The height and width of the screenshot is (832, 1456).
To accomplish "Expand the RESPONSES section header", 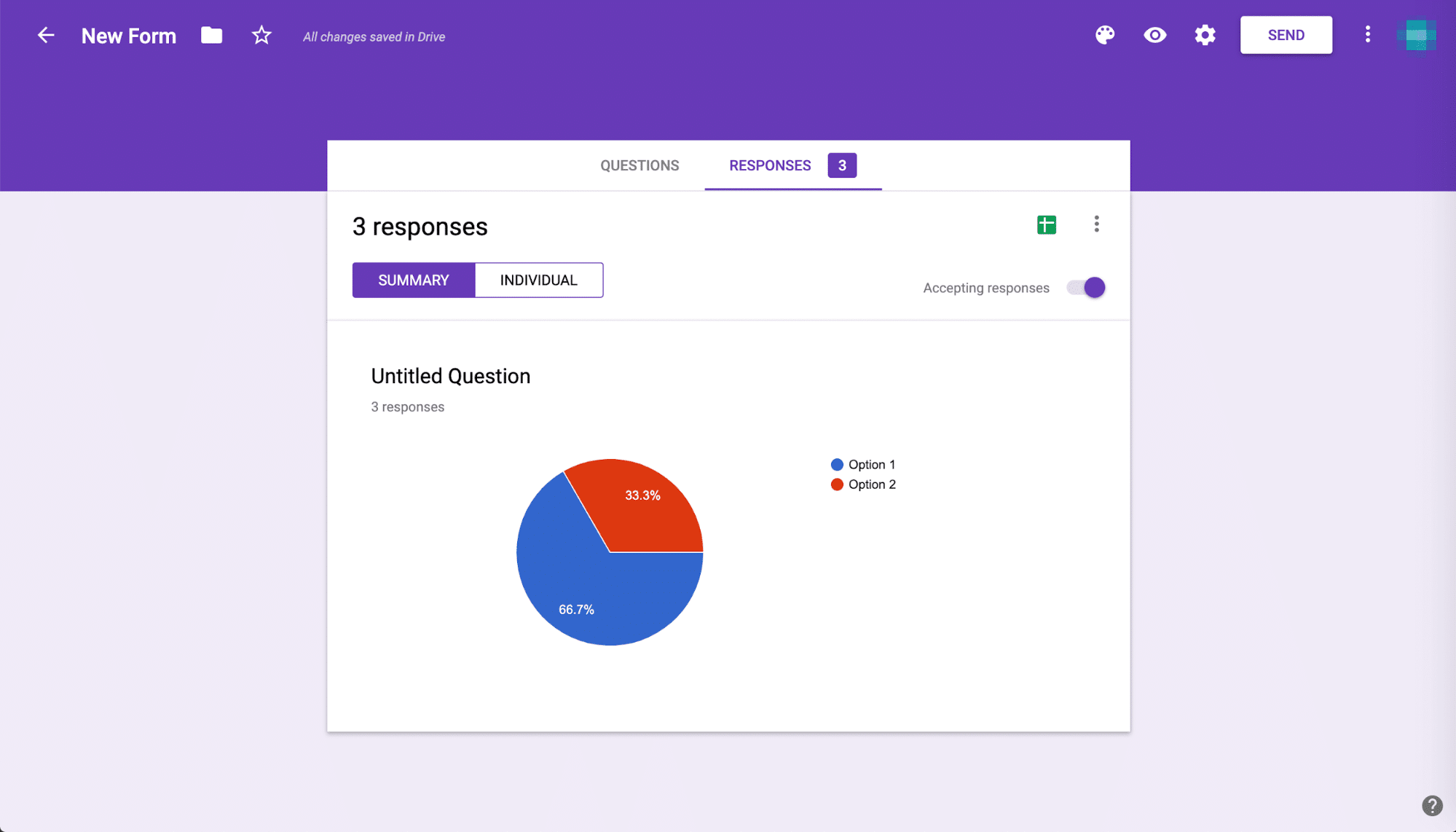I will [770, 165].
